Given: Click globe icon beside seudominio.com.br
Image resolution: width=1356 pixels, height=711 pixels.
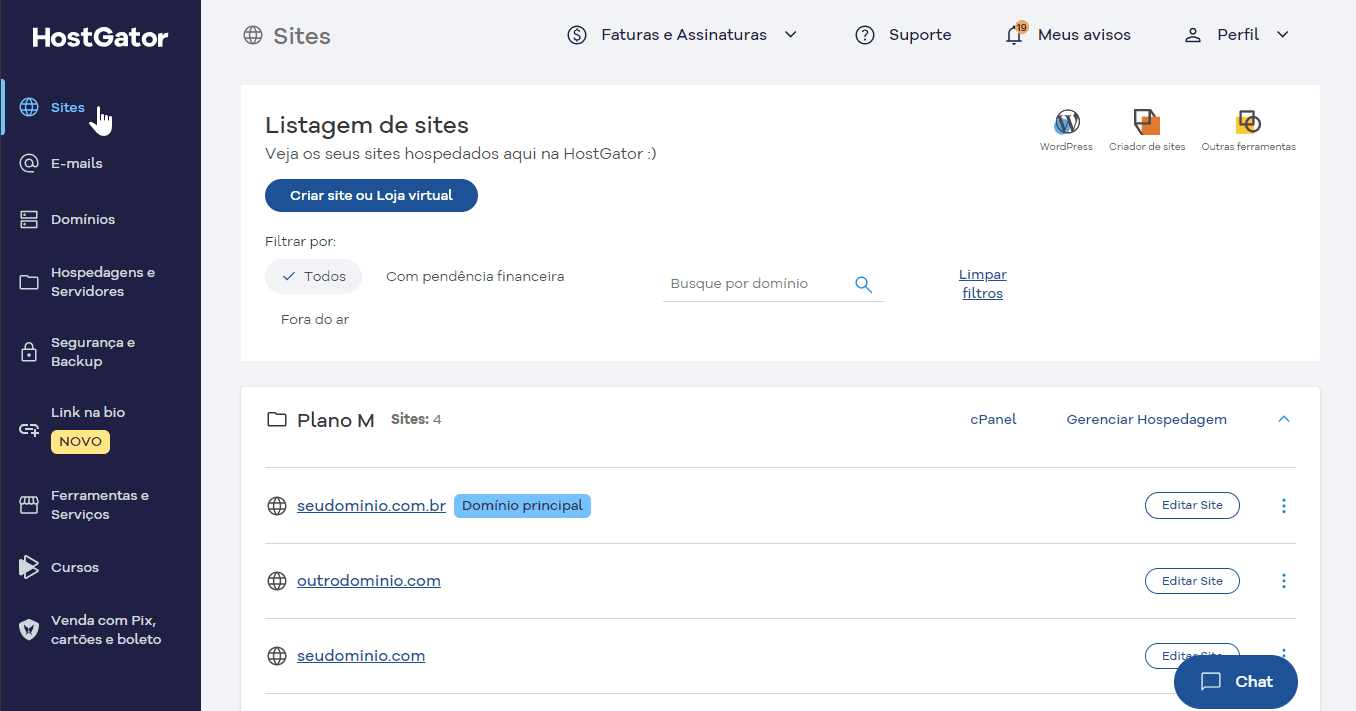Looking at the screenshot, I should (x=277, y=506).
